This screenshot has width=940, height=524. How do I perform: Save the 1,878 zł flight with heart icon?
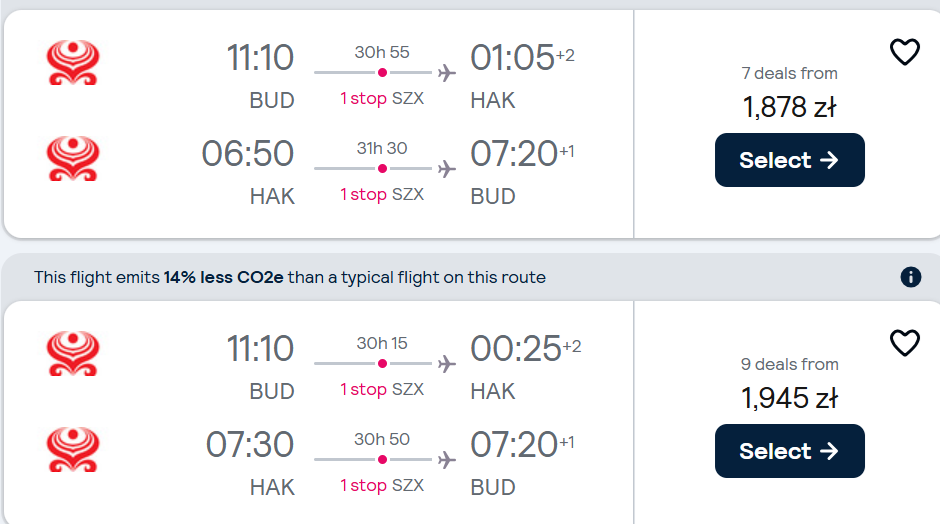905,52
